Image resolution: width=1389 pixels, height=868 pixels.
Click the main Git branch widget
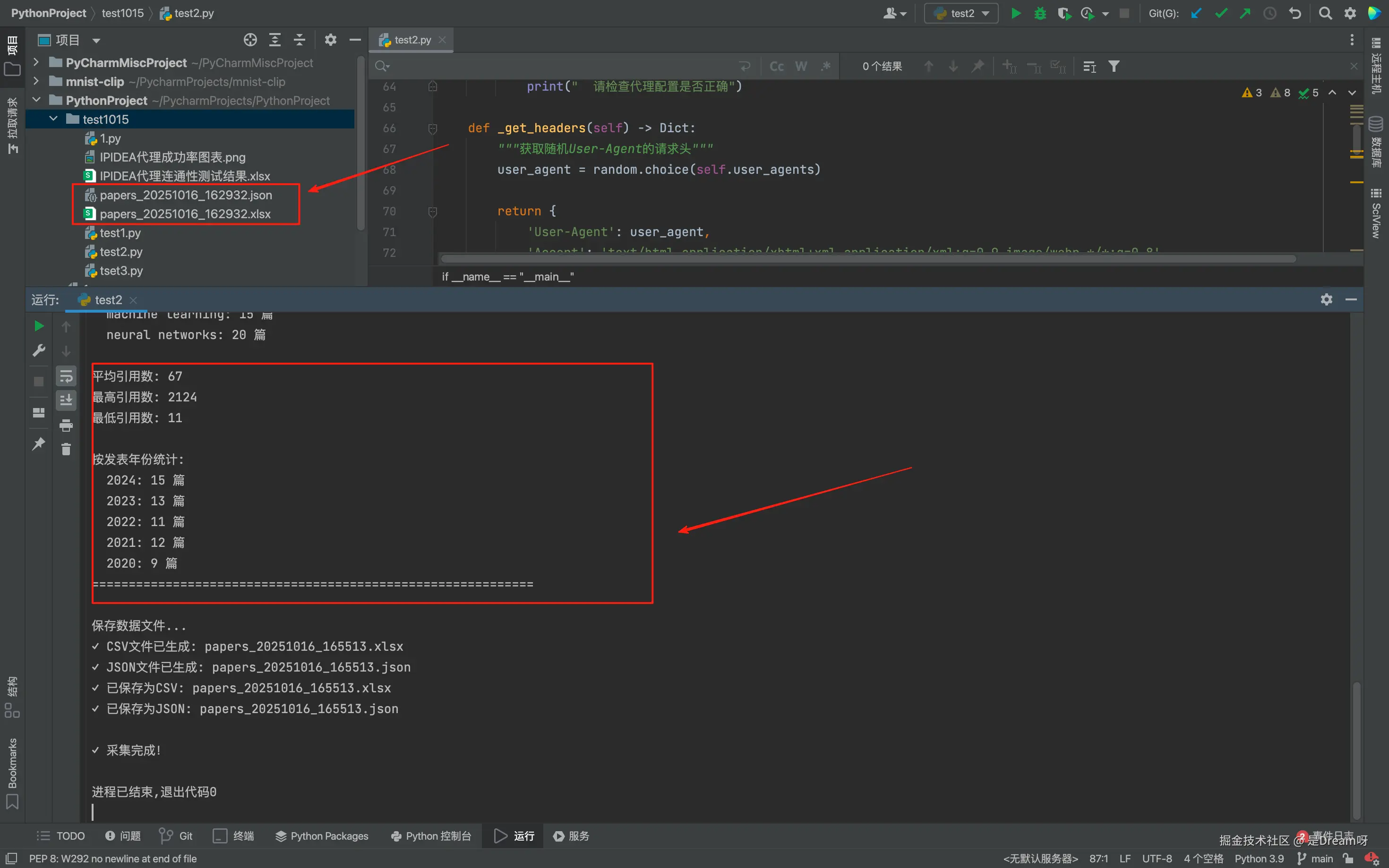click(1316, 859)
